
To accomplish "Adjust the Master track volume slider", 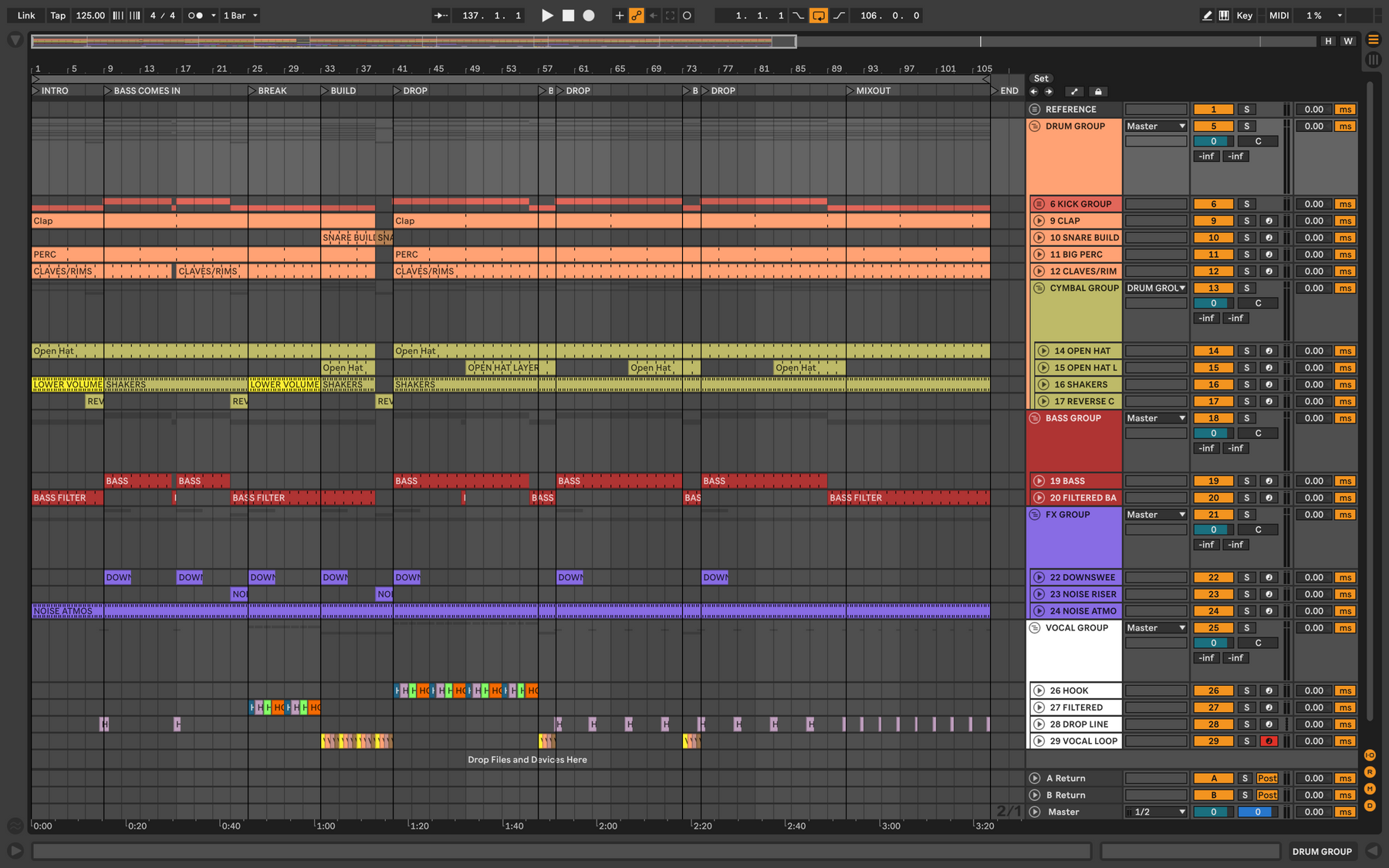I will click(x=1214, y=812).
